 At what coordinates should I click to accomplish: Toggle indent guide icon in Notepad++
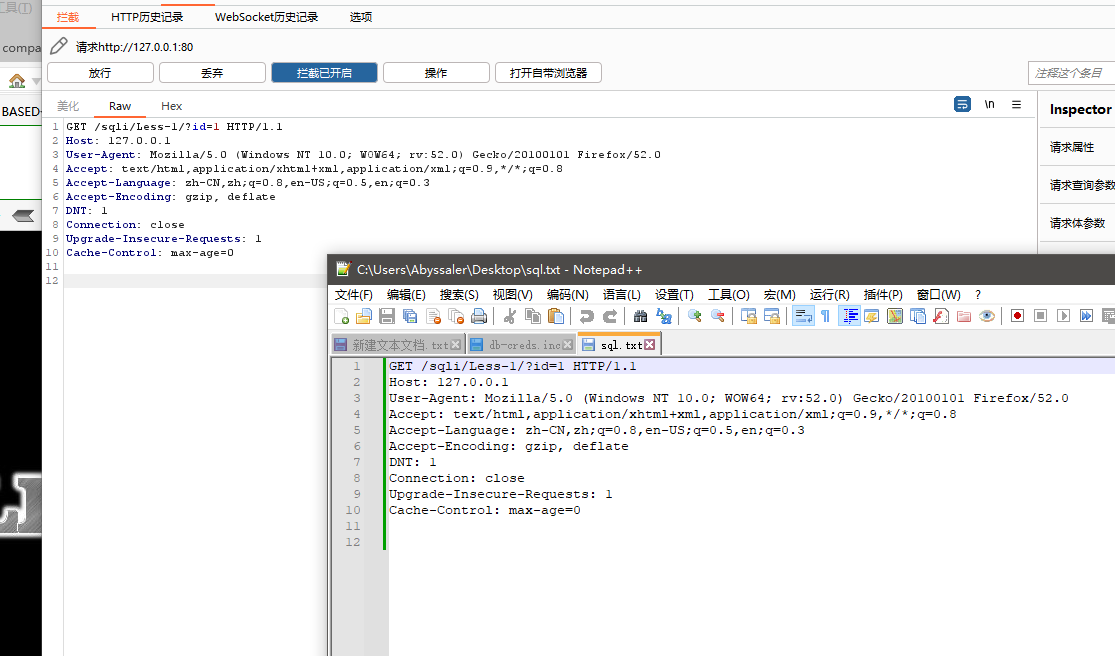(x=849, y=316)
